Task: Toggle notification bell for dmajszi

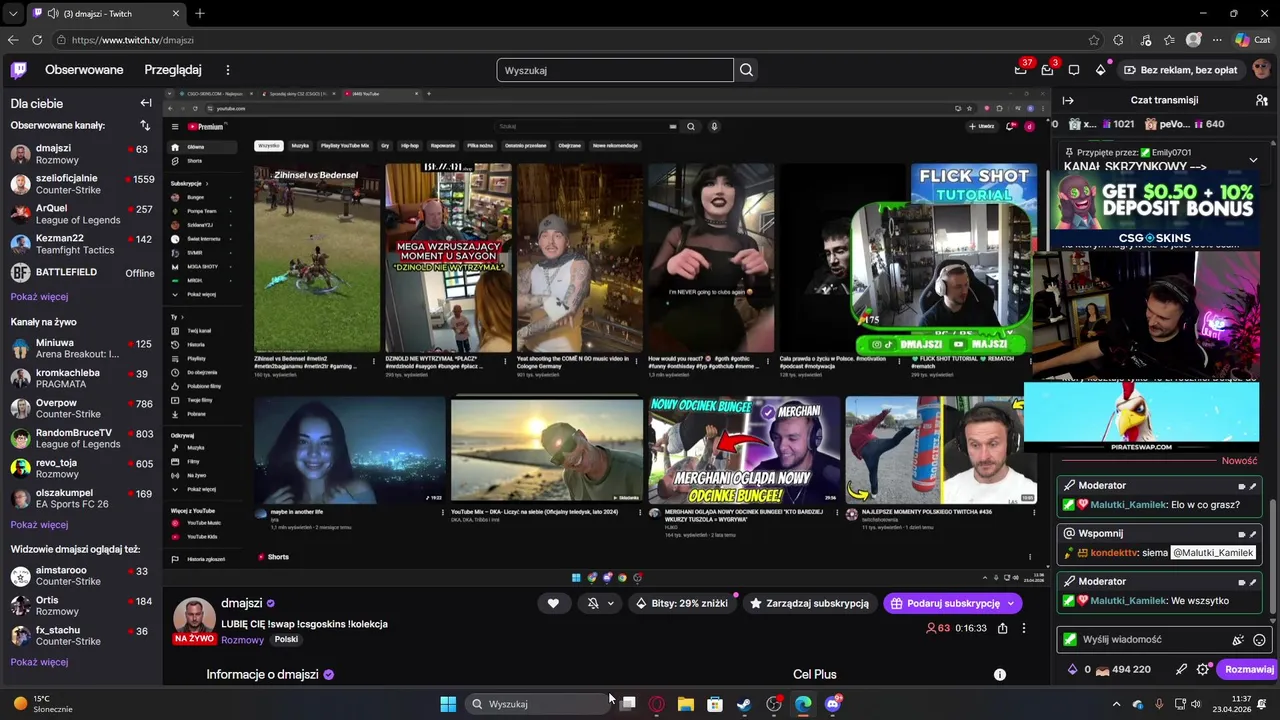Action: 593,603
